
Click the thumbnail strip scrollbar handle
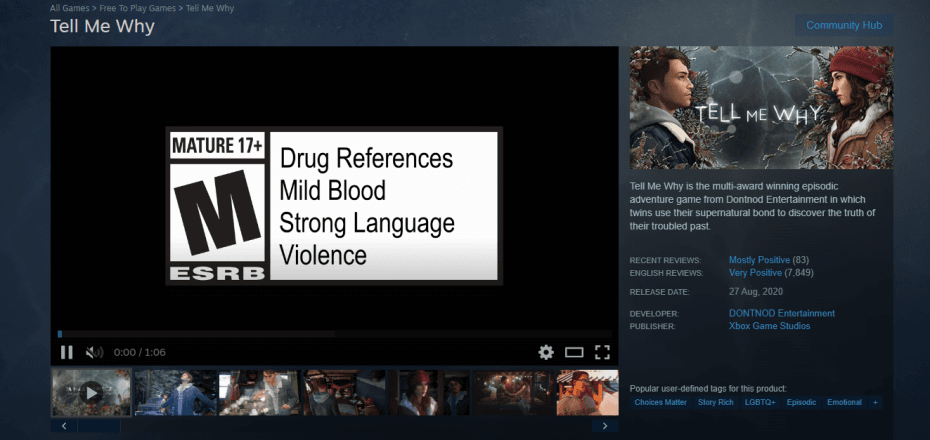tap(99, 426)
